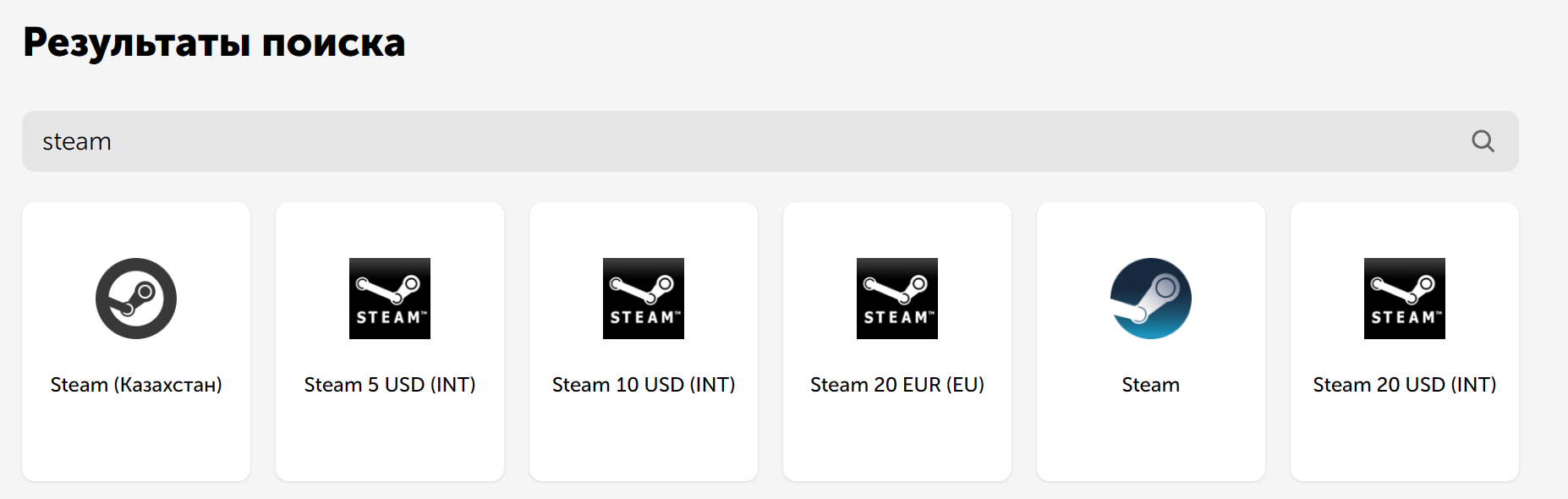Image resolution: width=1568 pixels, height=499 pixels.
Task: Click the Steam 10 USD (INT) logo
Action: click(644, 299)
